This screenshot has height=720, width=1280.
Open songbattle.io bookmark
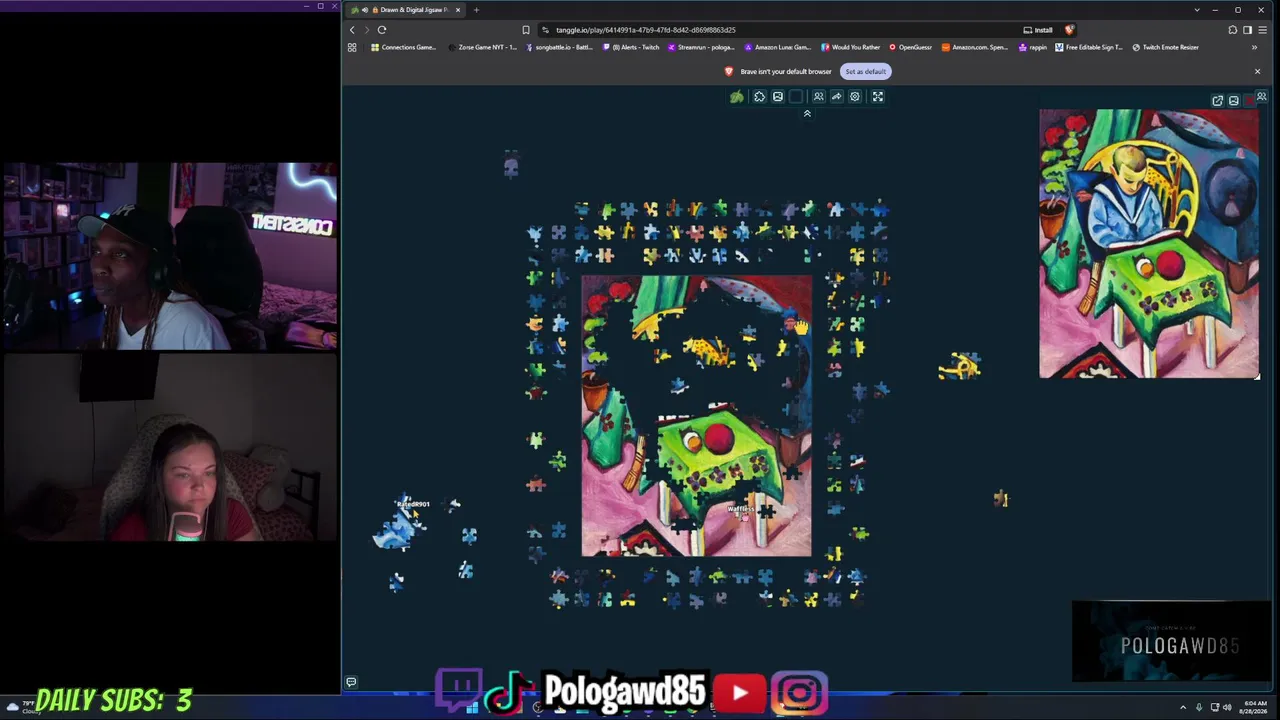(560, 47)
